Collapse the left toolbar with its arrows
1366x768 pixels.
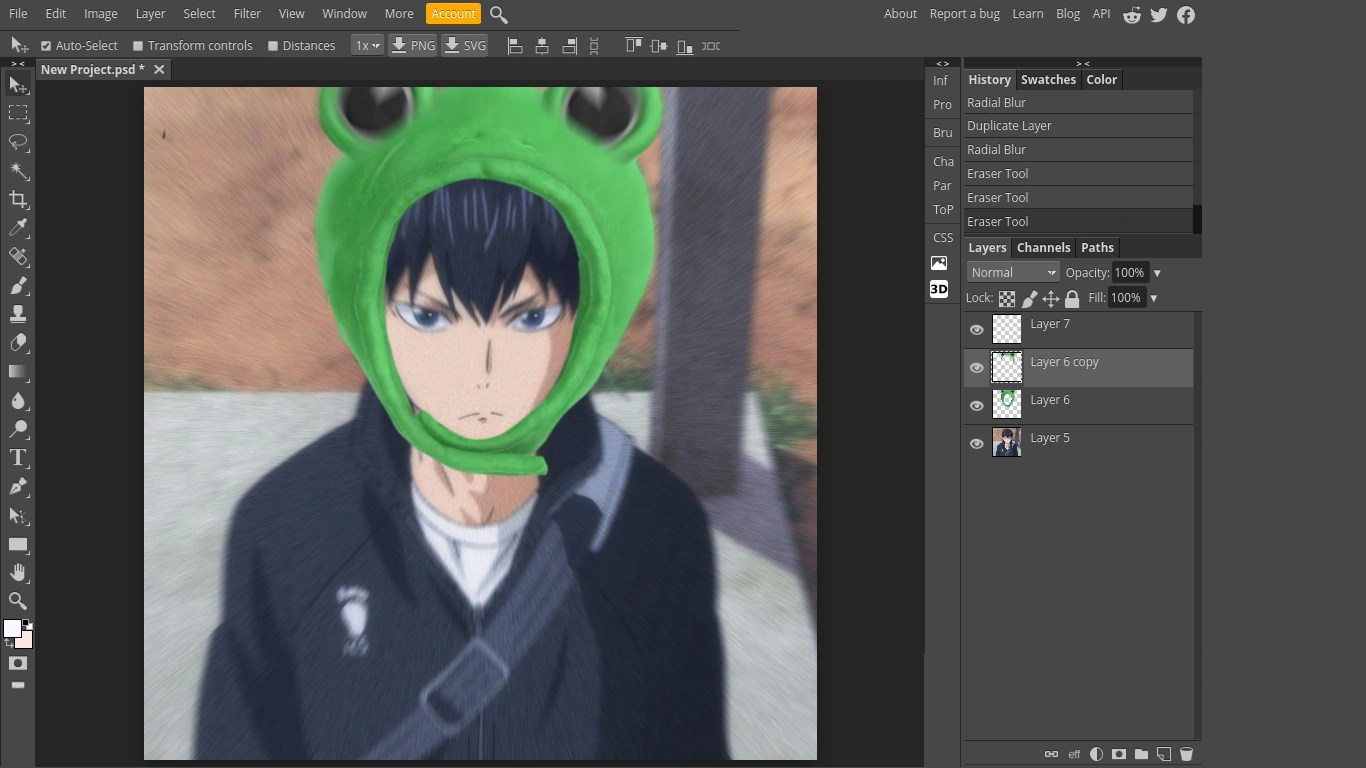coord(18,64)
